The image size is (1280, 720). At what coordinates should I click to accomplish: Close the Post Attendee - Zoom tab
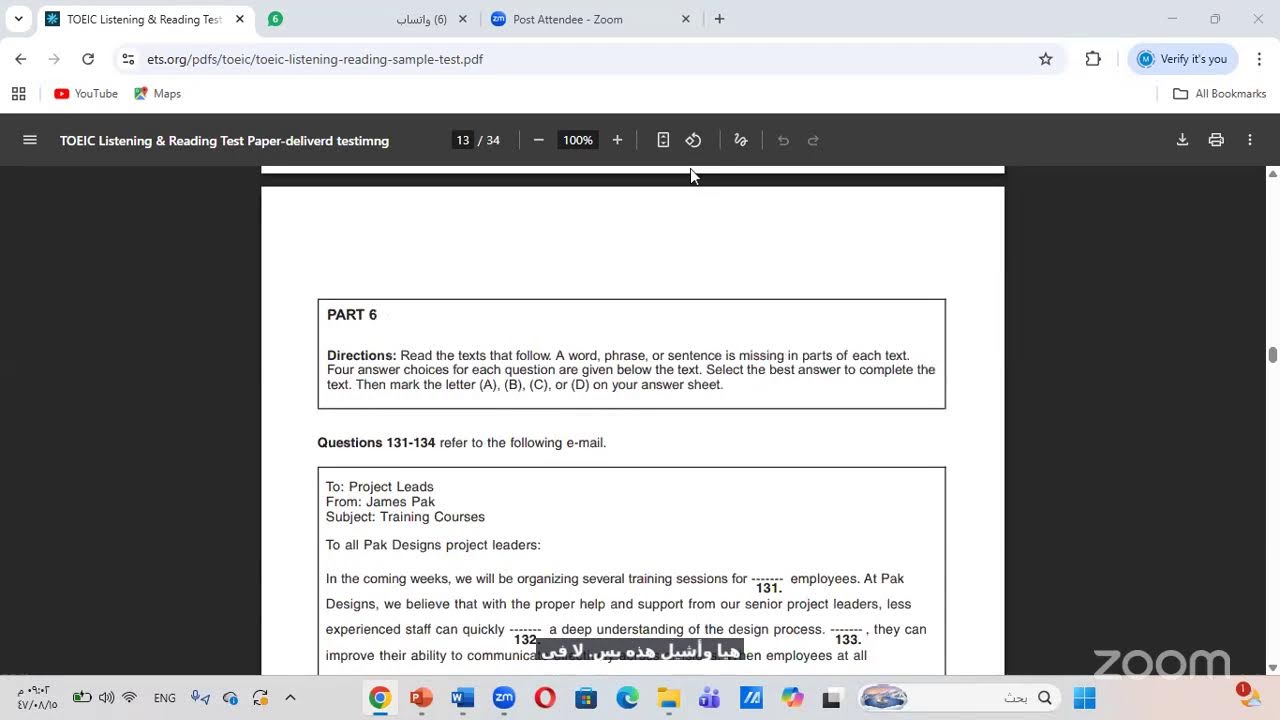pos(686,19)
